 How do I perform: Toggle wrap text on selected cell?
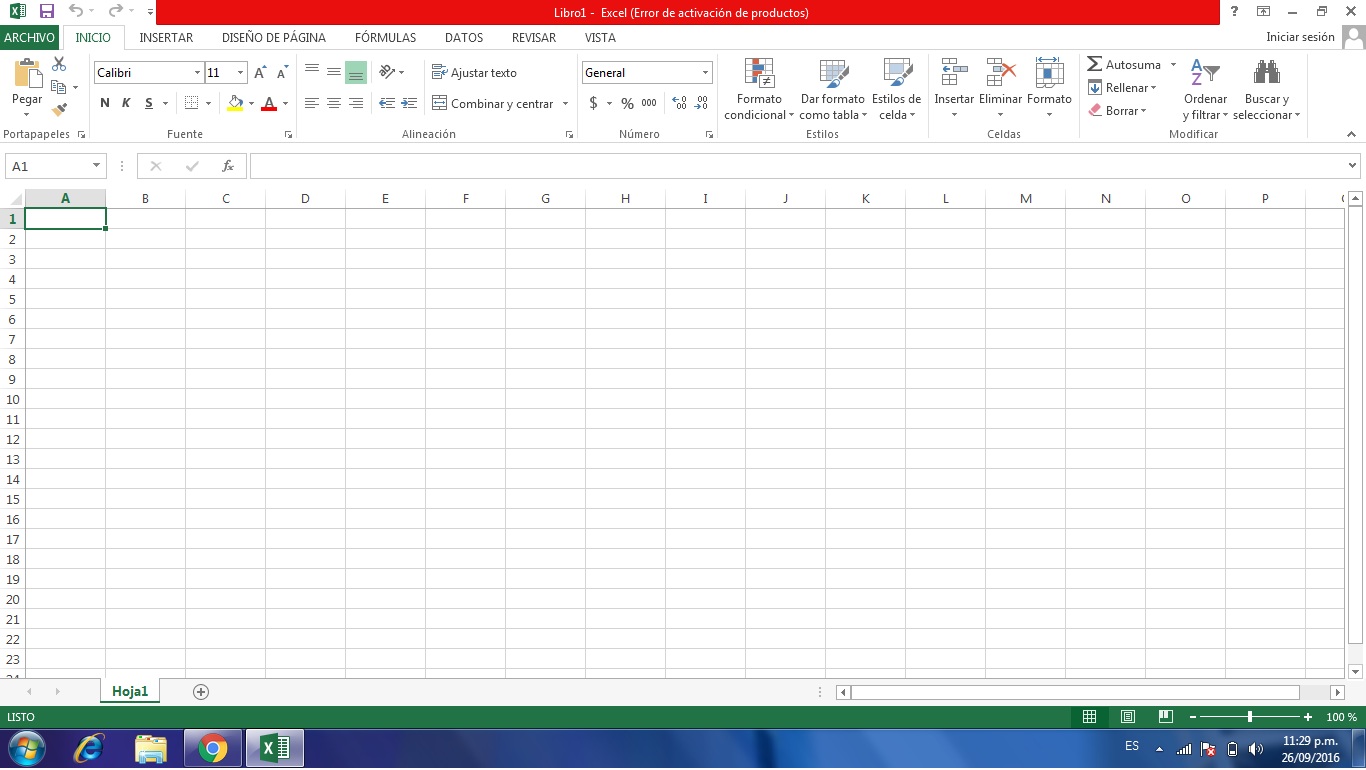tap(477, 72)
